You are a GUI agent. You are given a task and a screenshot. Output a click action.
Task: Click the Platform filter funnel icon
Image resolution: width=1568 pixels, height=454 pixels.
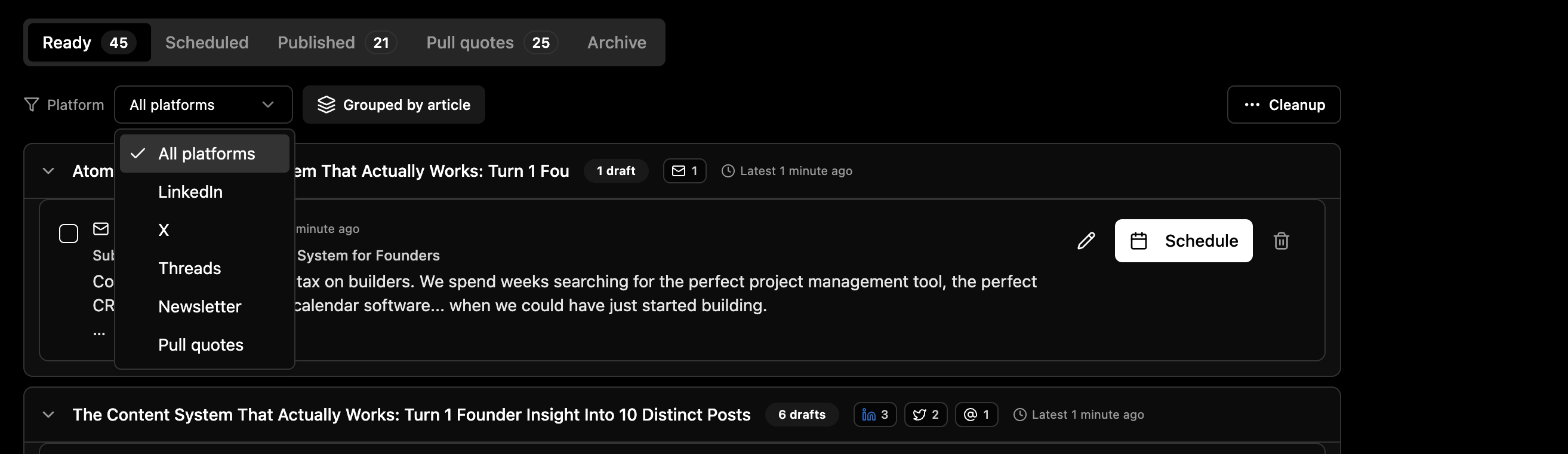click(31, 105)
